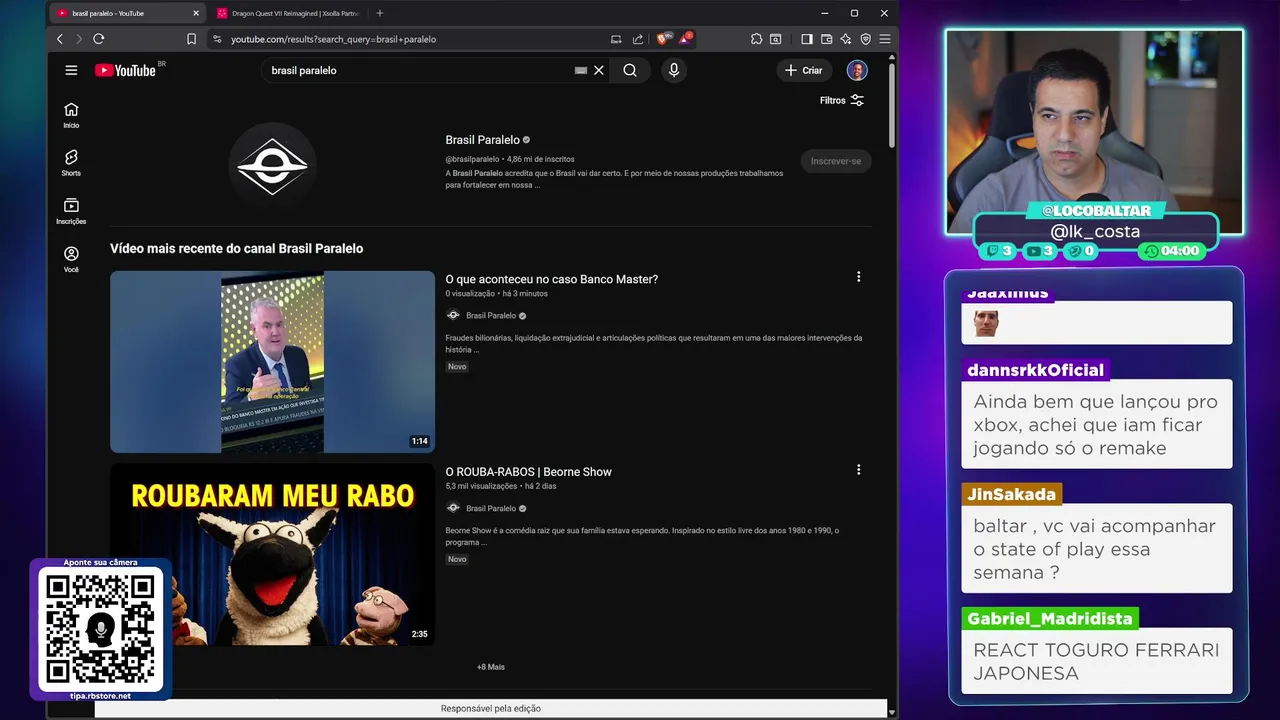Open Shorts in the YouTube sidebar

71,163
